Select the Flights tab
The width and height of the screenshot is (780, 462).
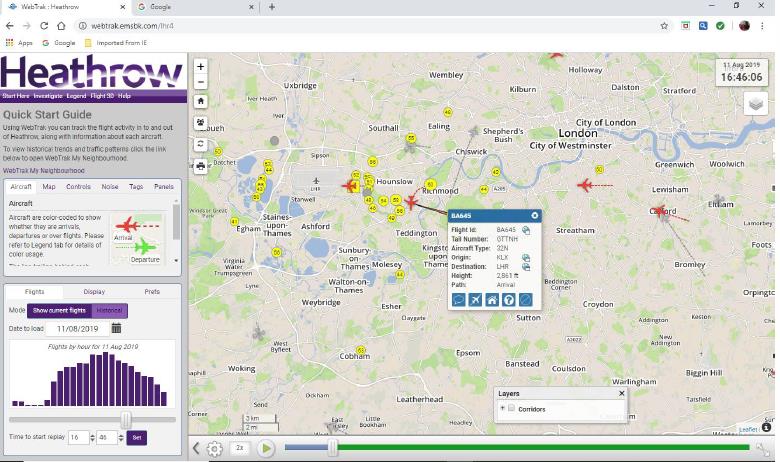[x=34, y=292]
